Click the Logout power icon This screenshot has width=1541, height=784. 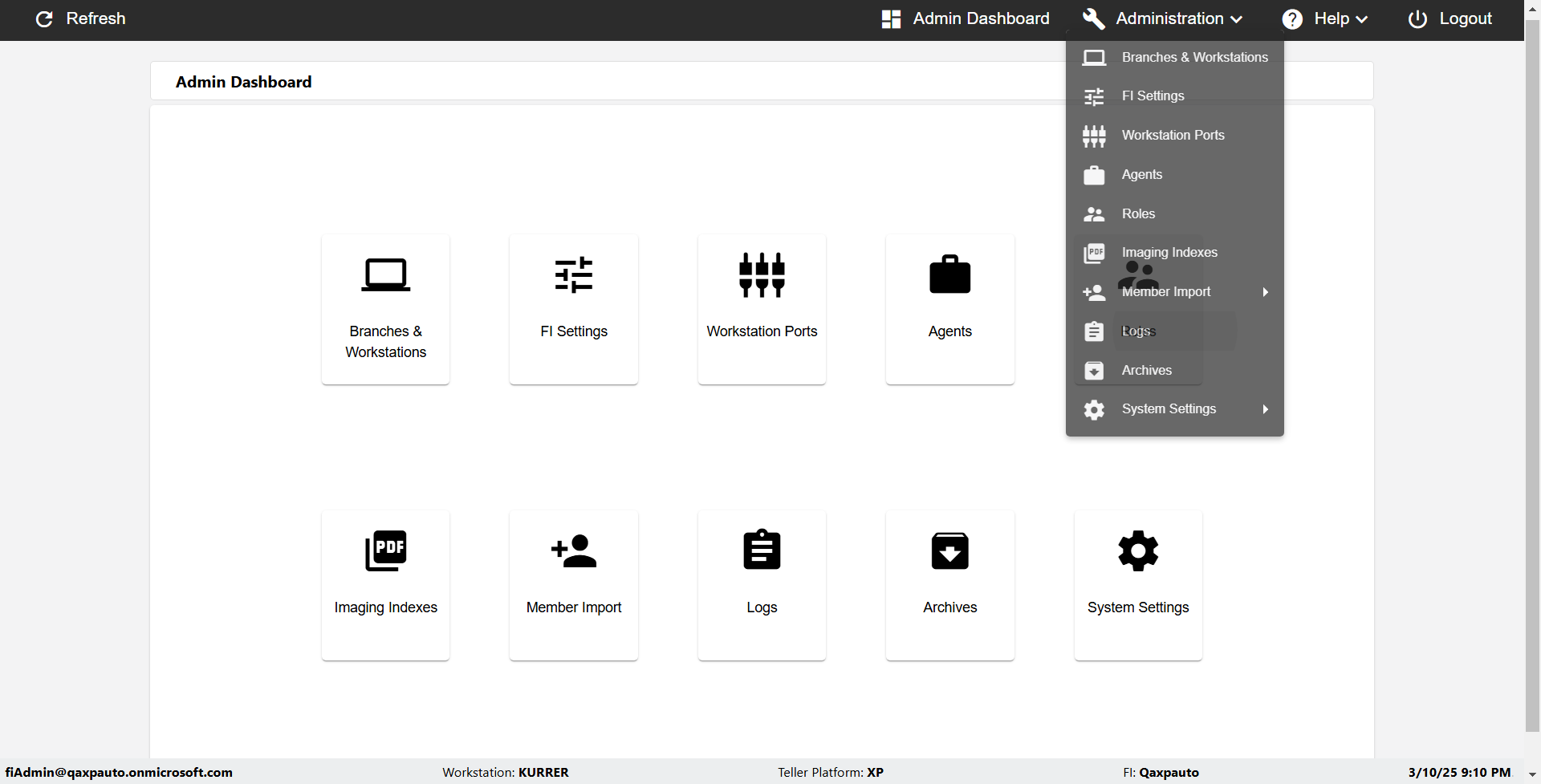[x=1418, y=19]
